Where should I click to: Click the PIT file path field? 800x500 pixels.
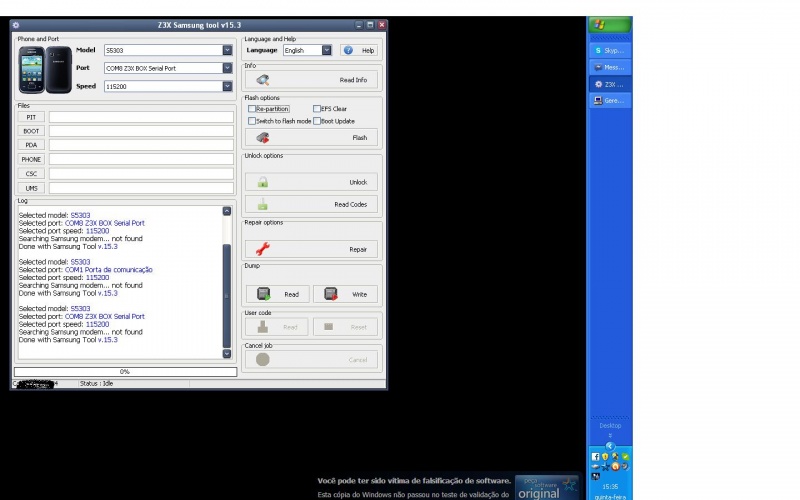[141, 117]
